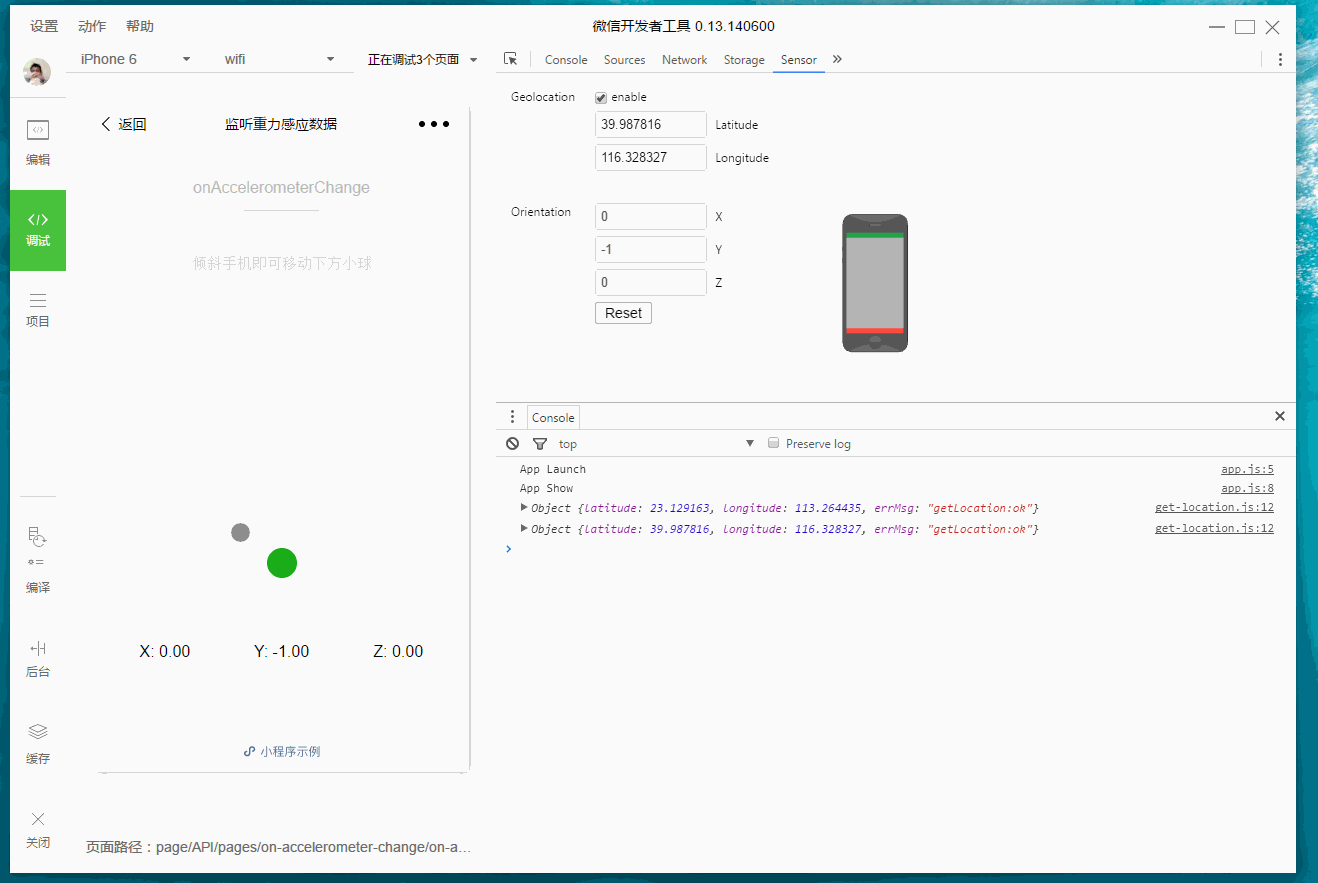The height and width of the screenshot is (883, 1318).
Task: Click the Latitude input field
Action: (x=650, y=125)
